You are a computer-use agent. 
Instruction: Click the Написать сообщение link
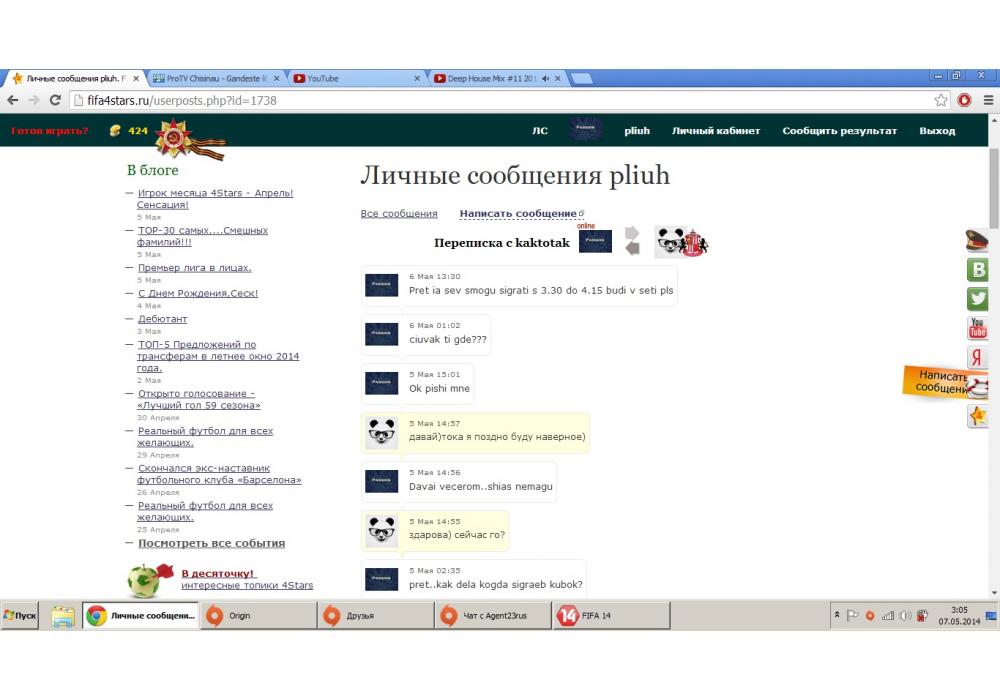pyautogui.click(x=518, y=214)
